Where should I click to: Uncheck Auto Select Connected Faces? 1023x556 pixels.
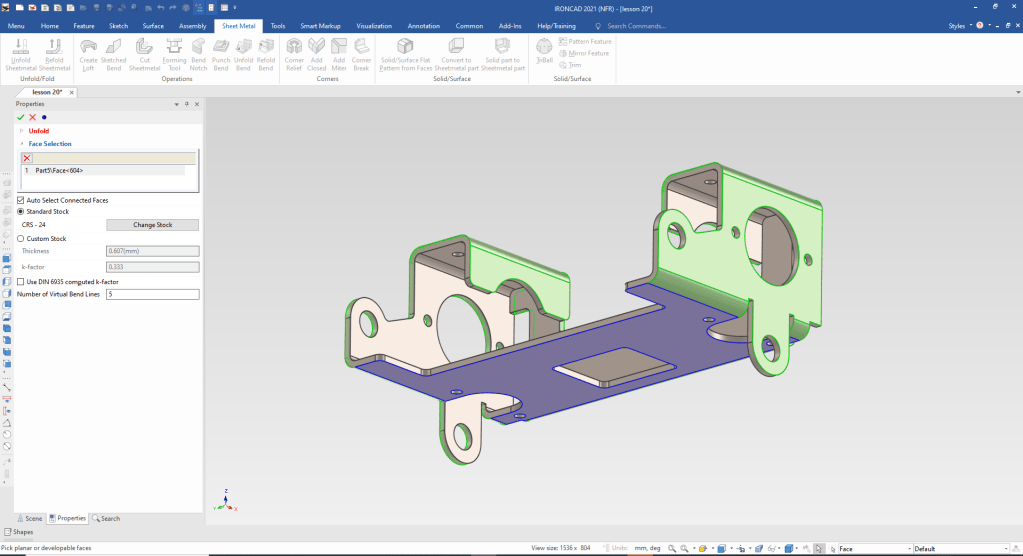(x=22, y=200)
